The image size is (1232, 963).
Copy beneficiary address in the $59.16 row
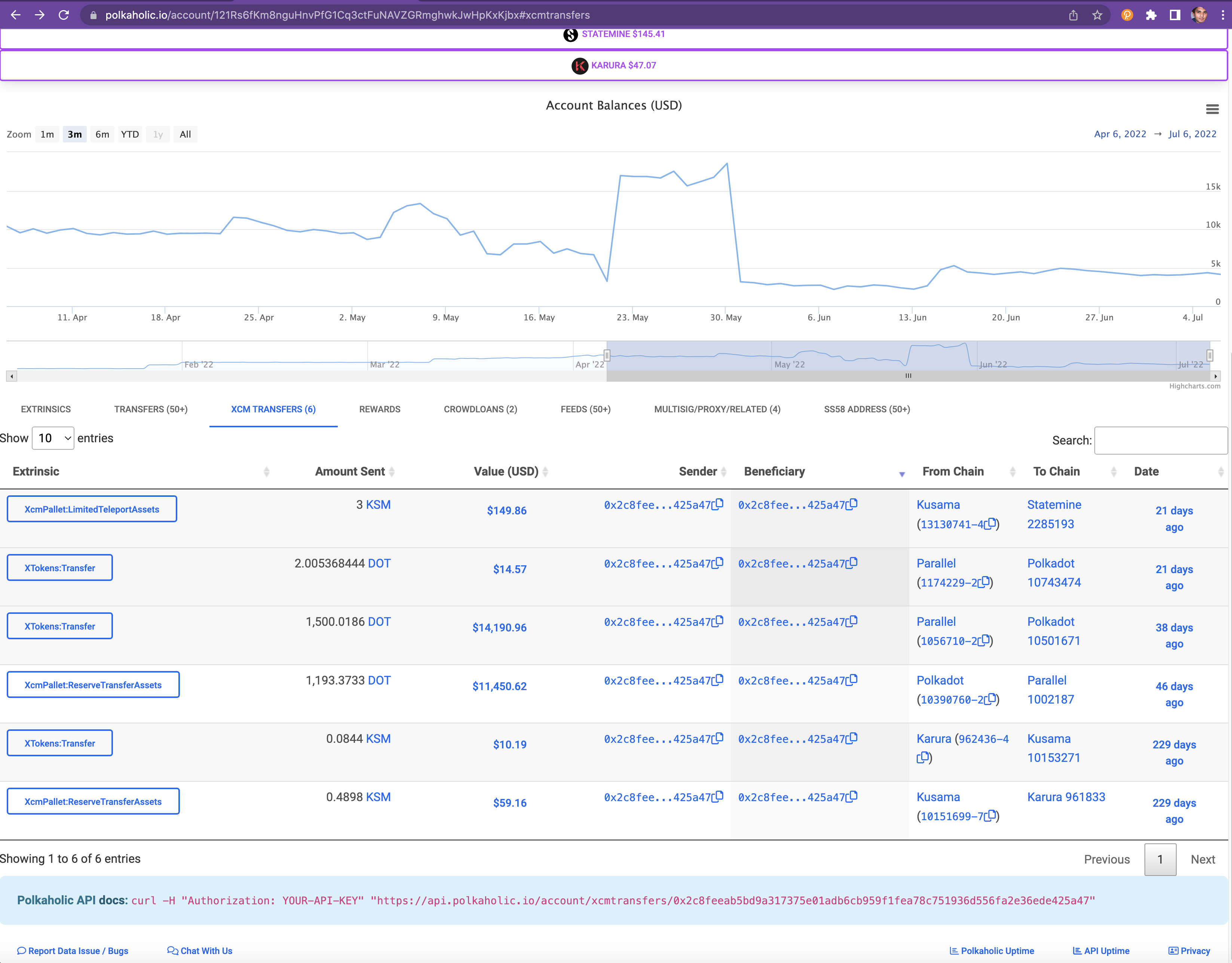point(852,797)
